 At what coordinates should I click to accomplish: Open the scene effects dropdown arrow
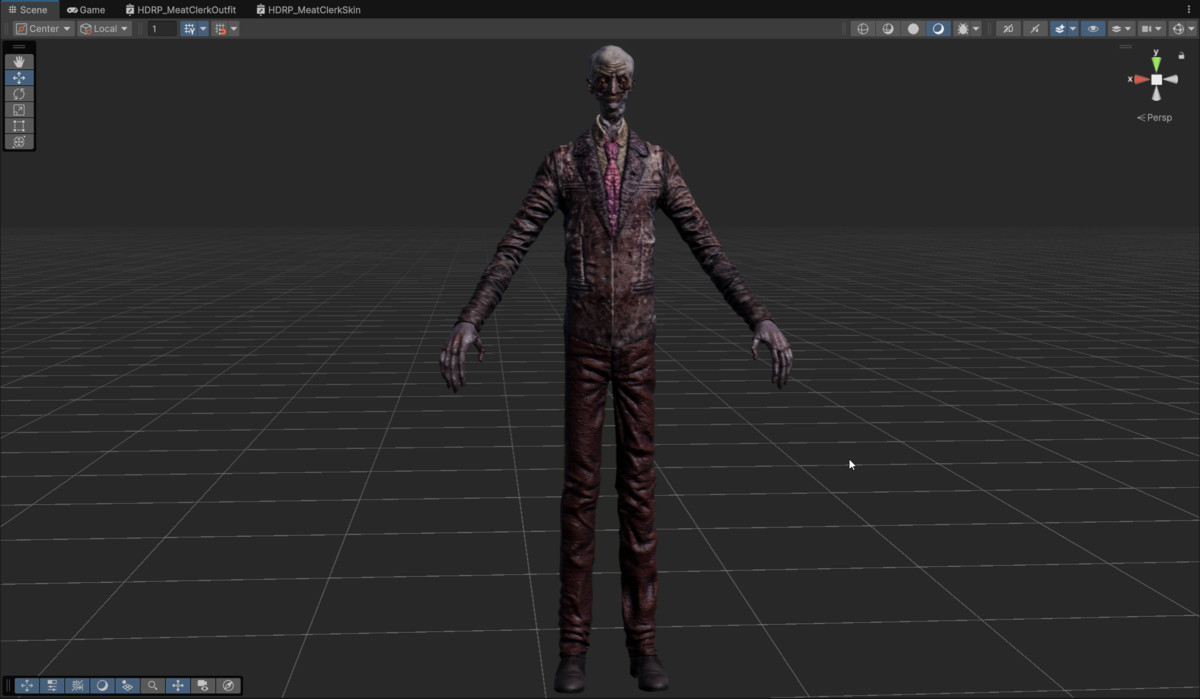click(1073, 29)
